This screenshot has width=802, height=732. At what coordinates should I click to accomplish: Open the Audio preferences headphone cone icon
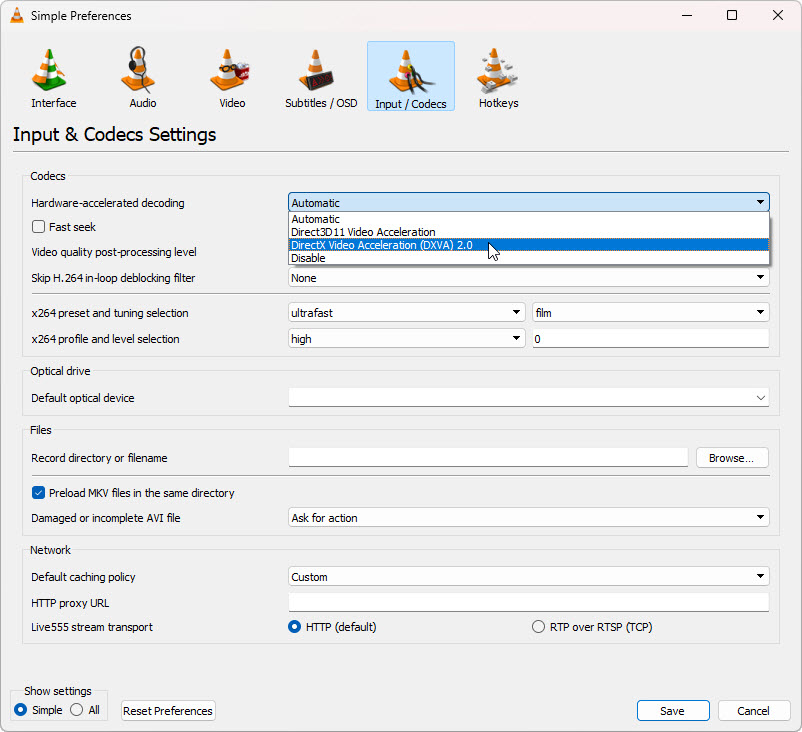(142, 77)
